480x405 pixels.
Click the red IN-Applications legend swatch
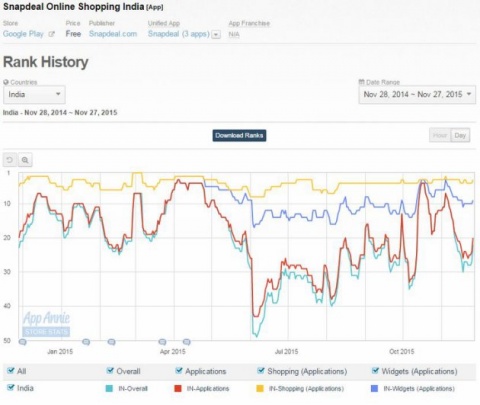[178, 389]
